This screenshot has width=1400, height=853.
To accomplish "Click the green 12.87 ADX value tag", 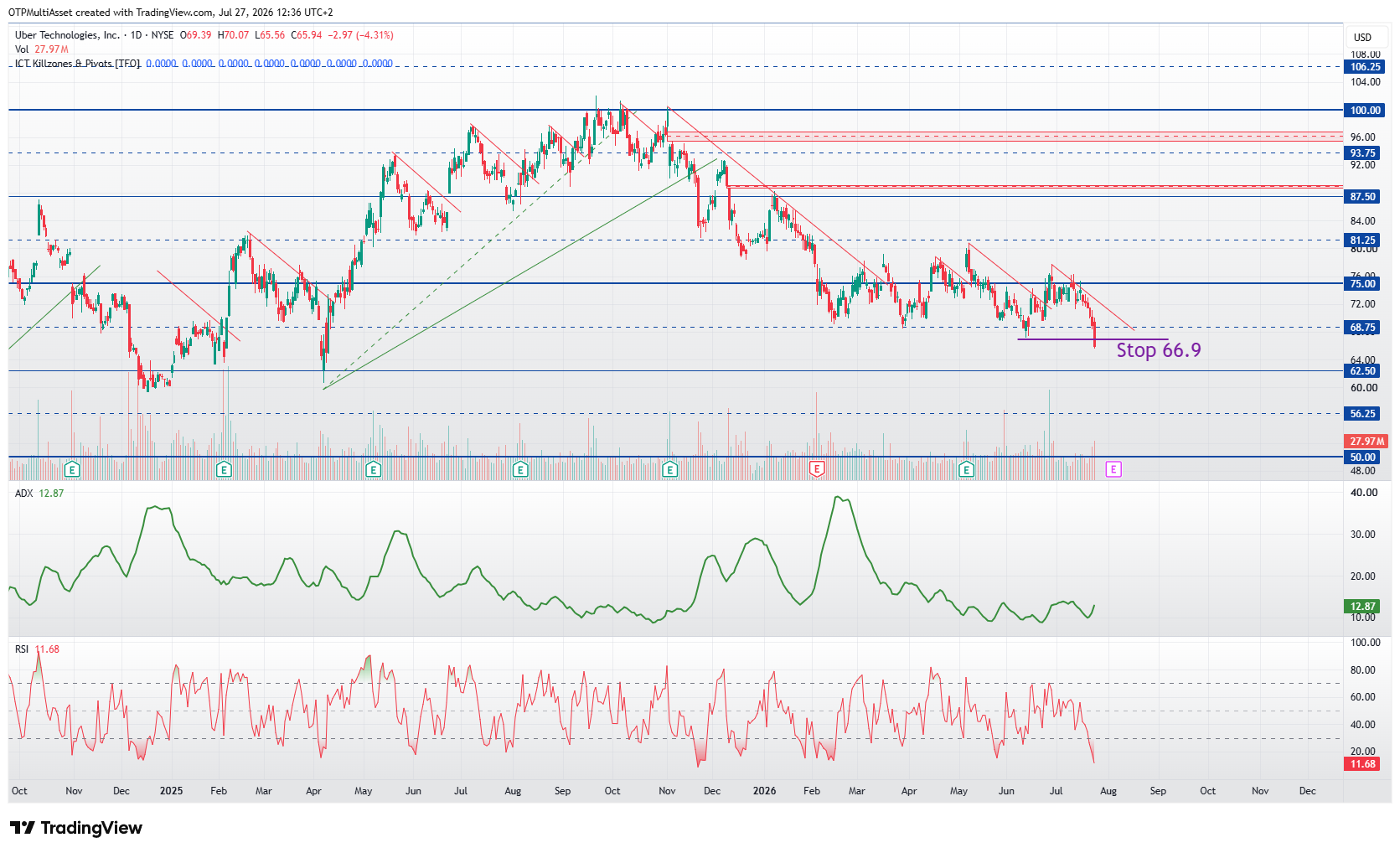I will click(1362, 607).
